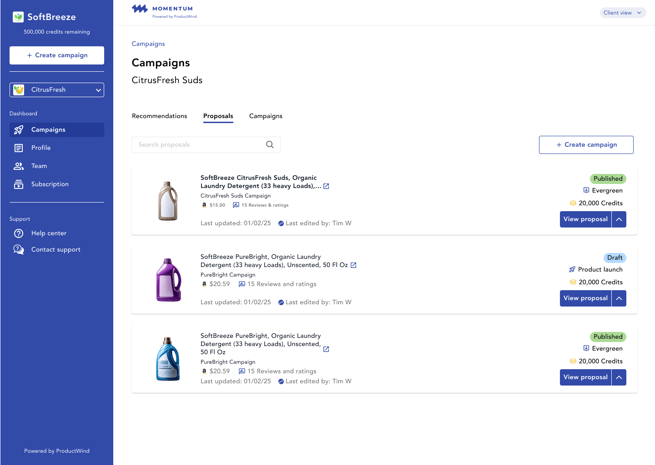
Task: Expand chevron beside View proposal on last card
Action: (x=619, y=377)
